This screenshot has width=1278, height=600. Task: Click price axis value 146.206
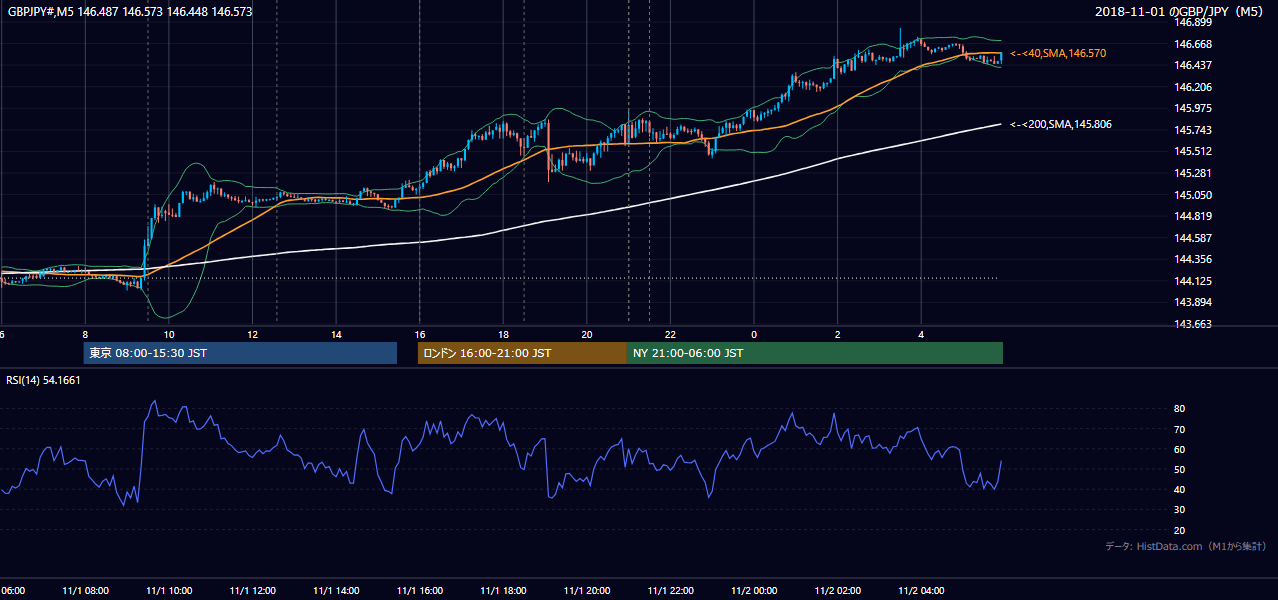pos(1192,87)
